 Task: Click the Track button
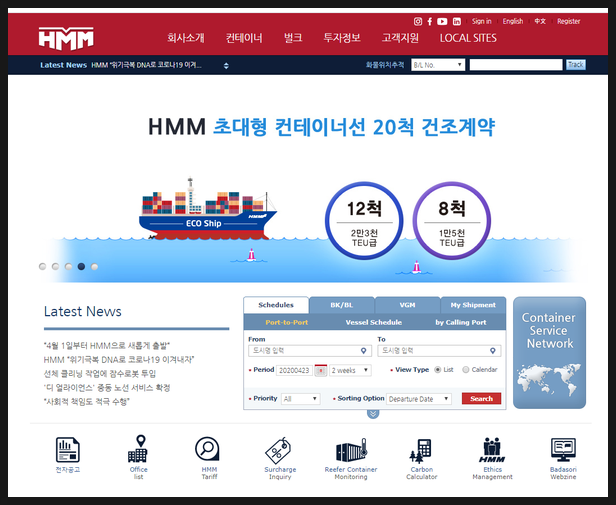576,65
